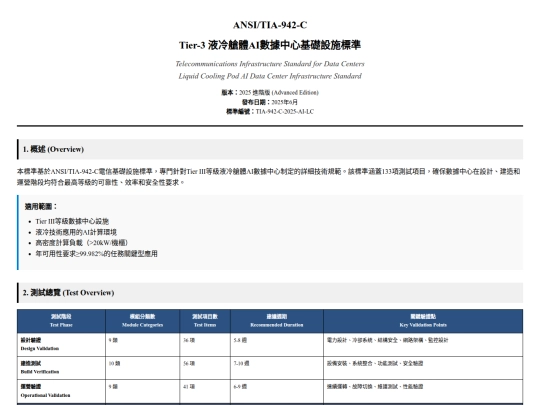Click the Design Validation key points cell
The width and height of the screenshot is (540, 405).
tap(423, 344)
